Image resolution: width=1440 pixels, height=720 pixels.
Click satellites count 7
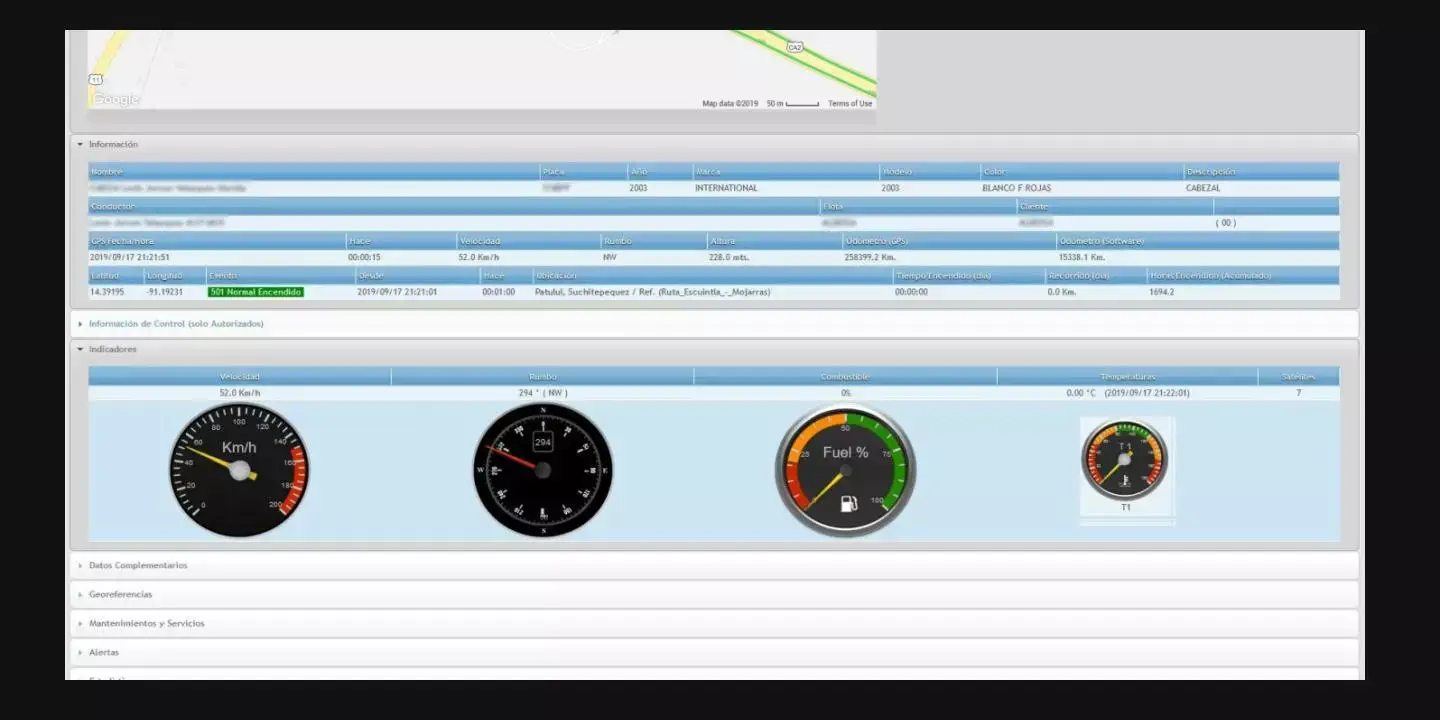point(1299,393)
